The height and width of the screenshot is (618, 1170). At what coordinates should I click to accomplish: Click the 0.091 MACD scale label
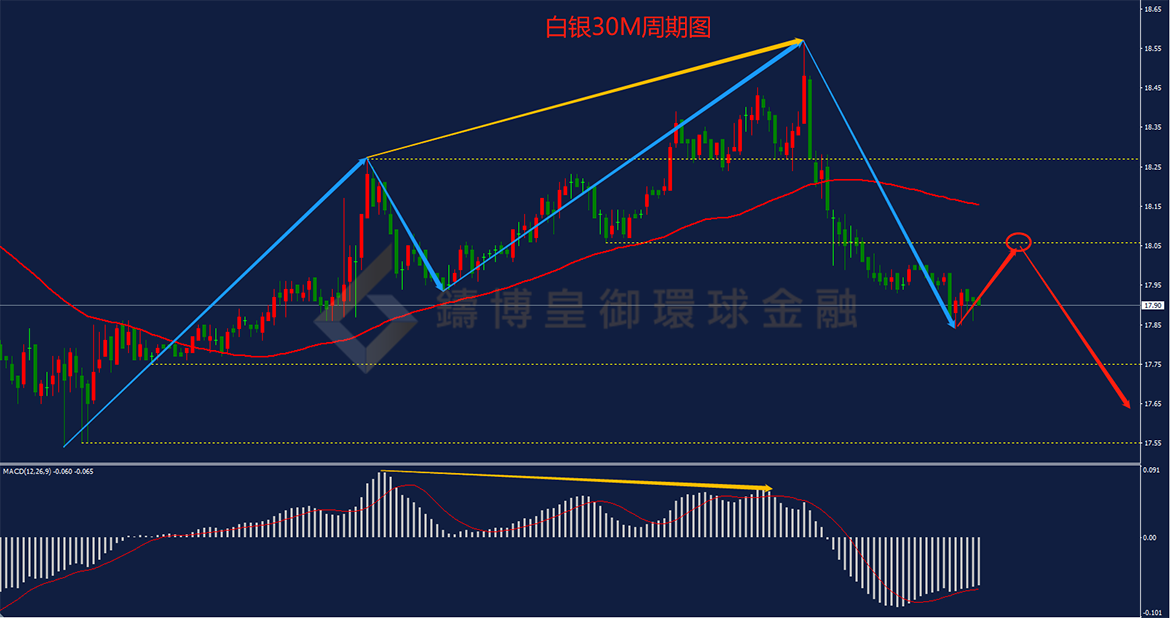point(1151,469)
